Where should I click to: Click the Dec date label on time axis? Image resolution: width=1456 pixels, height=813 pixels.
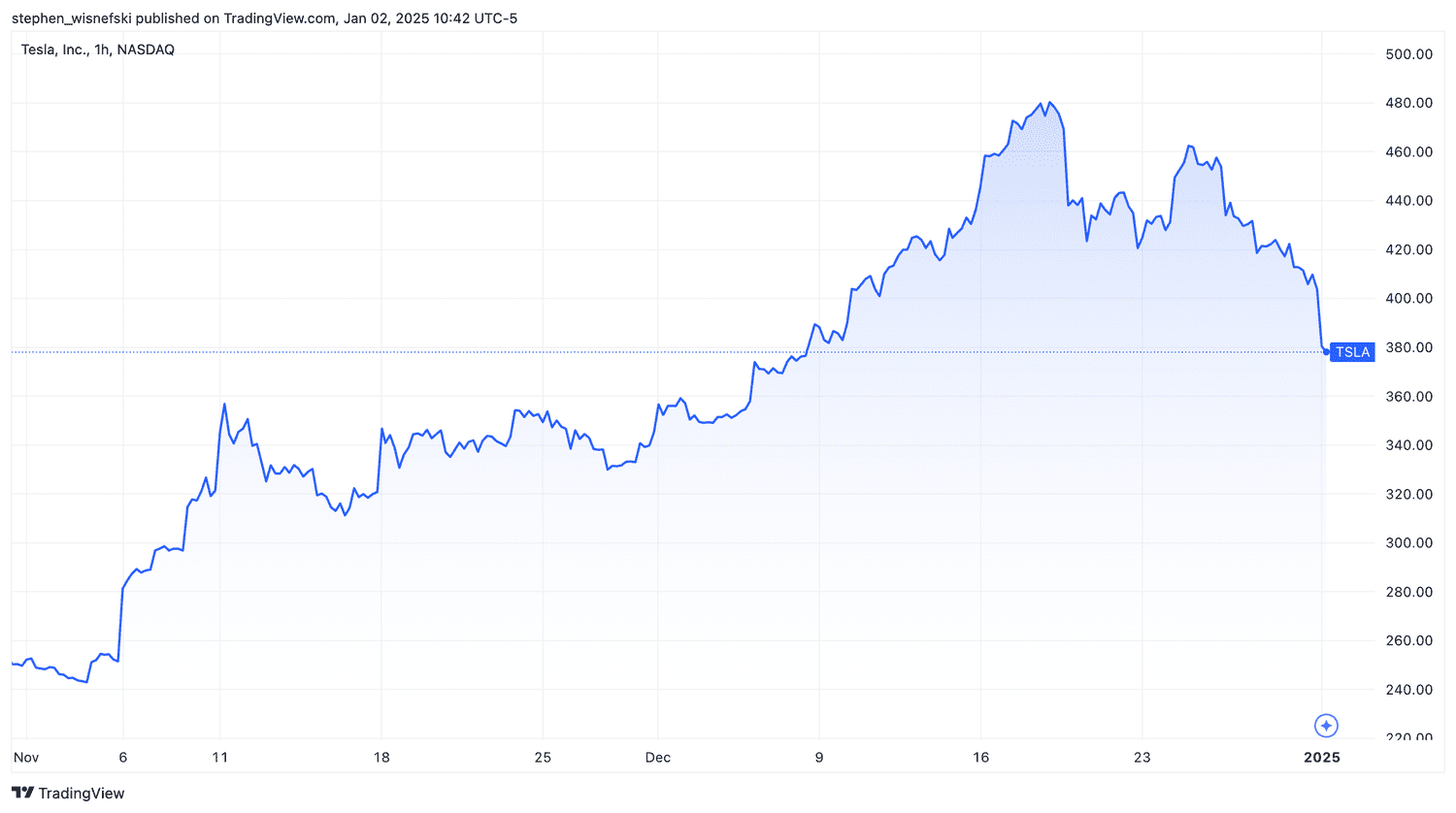coord(658,758)
